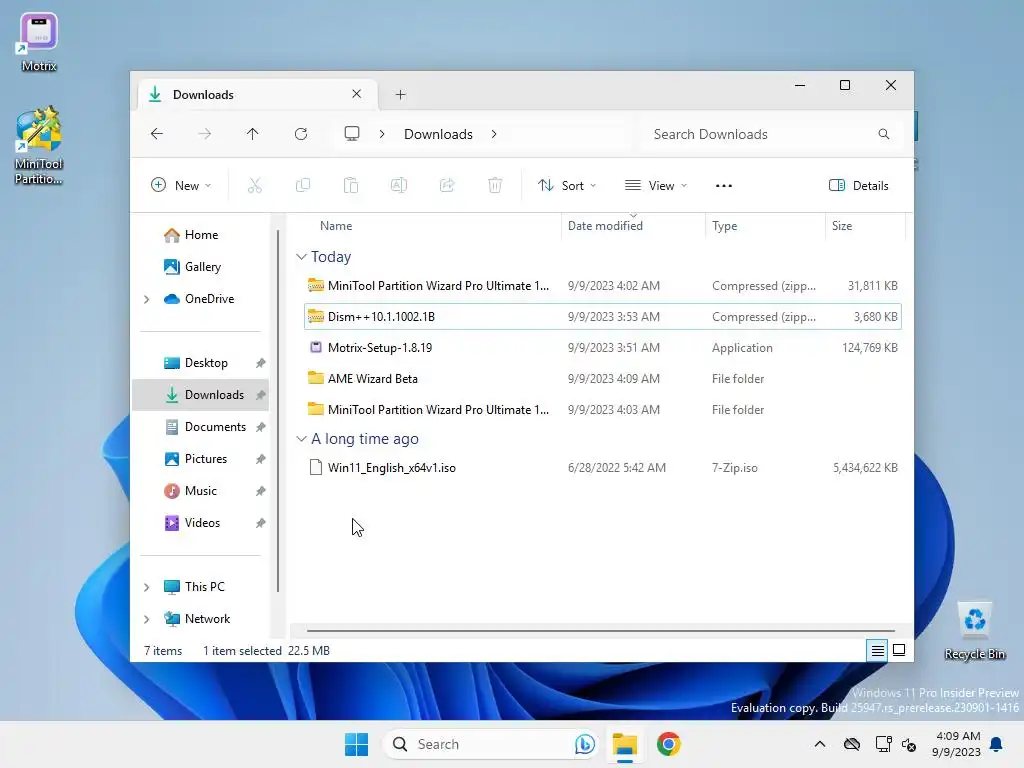Add a new tab
1024x768 pixels.
[400, 95]
